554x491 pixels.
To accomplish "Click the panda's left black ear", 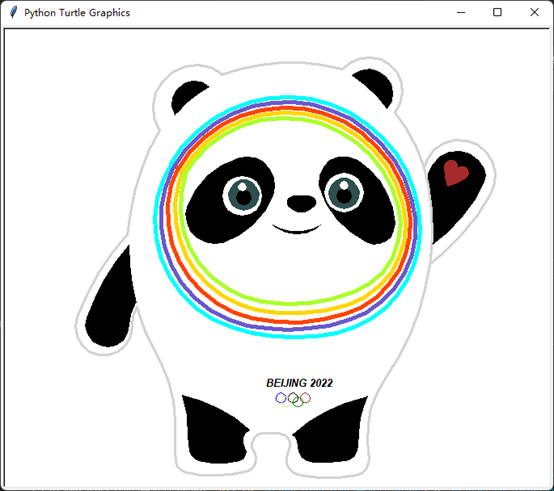I will point(189,96).
